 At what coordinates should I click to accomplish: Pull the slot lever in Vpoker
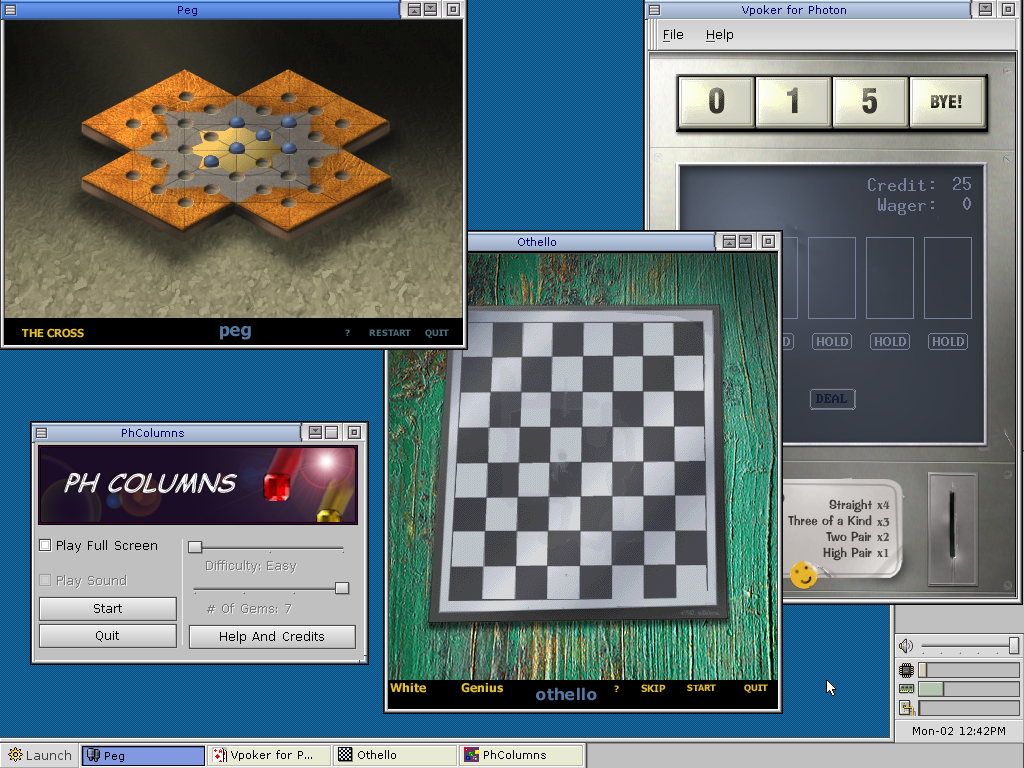[x=951, y=516]
